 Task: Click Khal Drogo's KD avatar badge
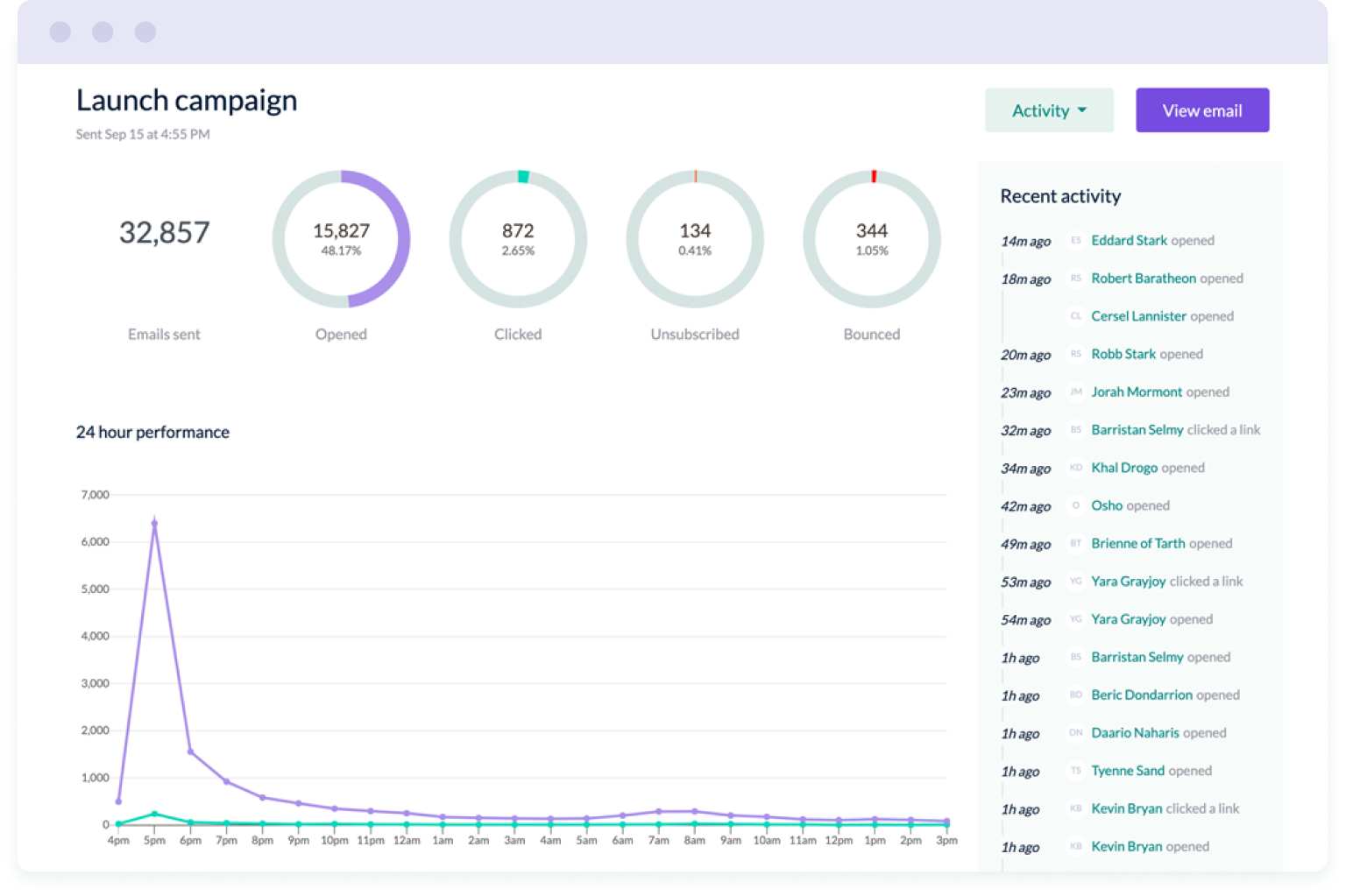(1075, 468)
